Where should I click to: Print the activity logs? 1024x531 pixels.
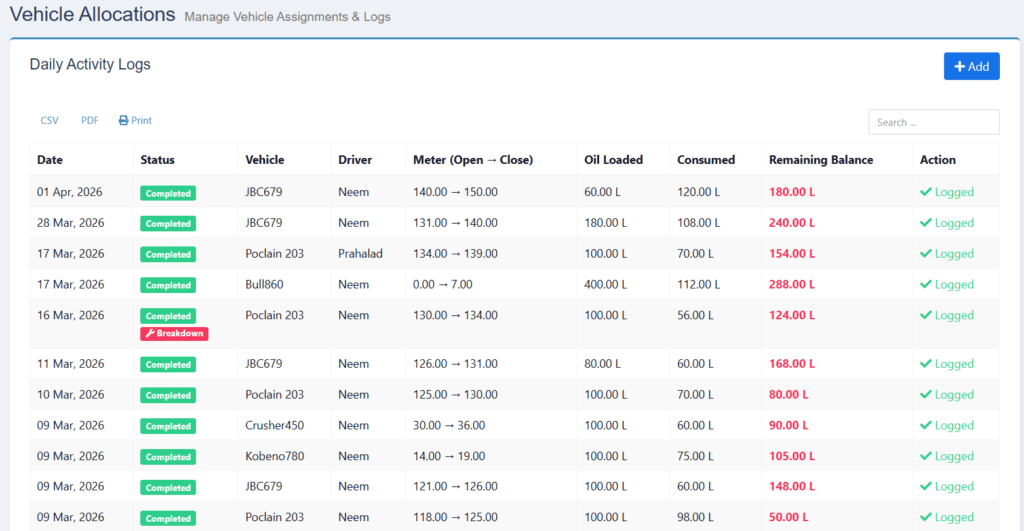135,121
